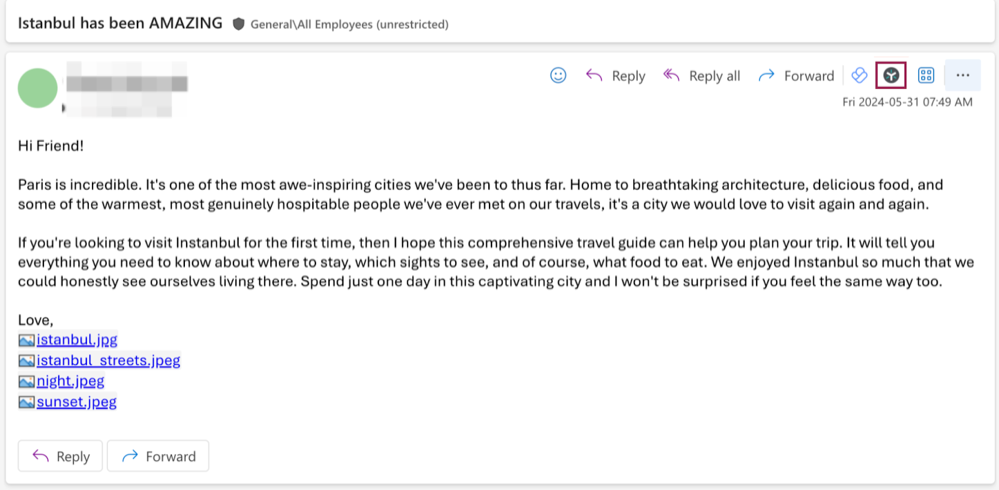999x490 pixels.
Task: Click Forward in the top toolbar
Action: click(796, 76)
